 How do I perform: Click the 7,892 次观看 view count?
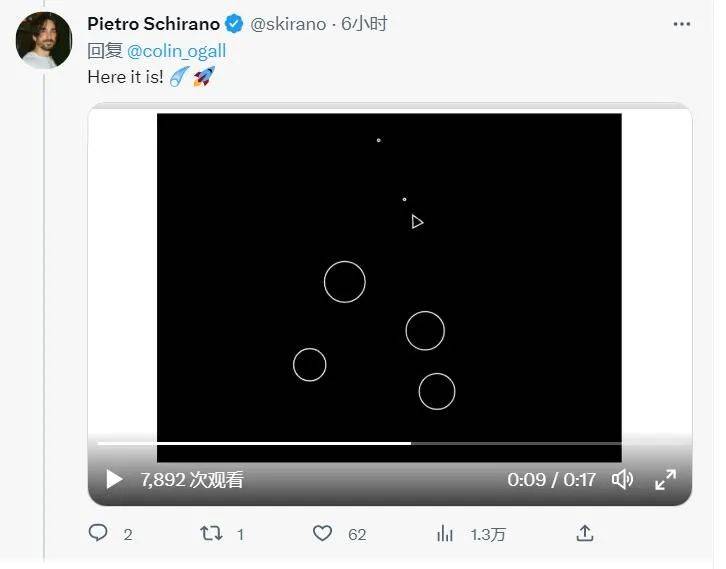tap(192, 480)
